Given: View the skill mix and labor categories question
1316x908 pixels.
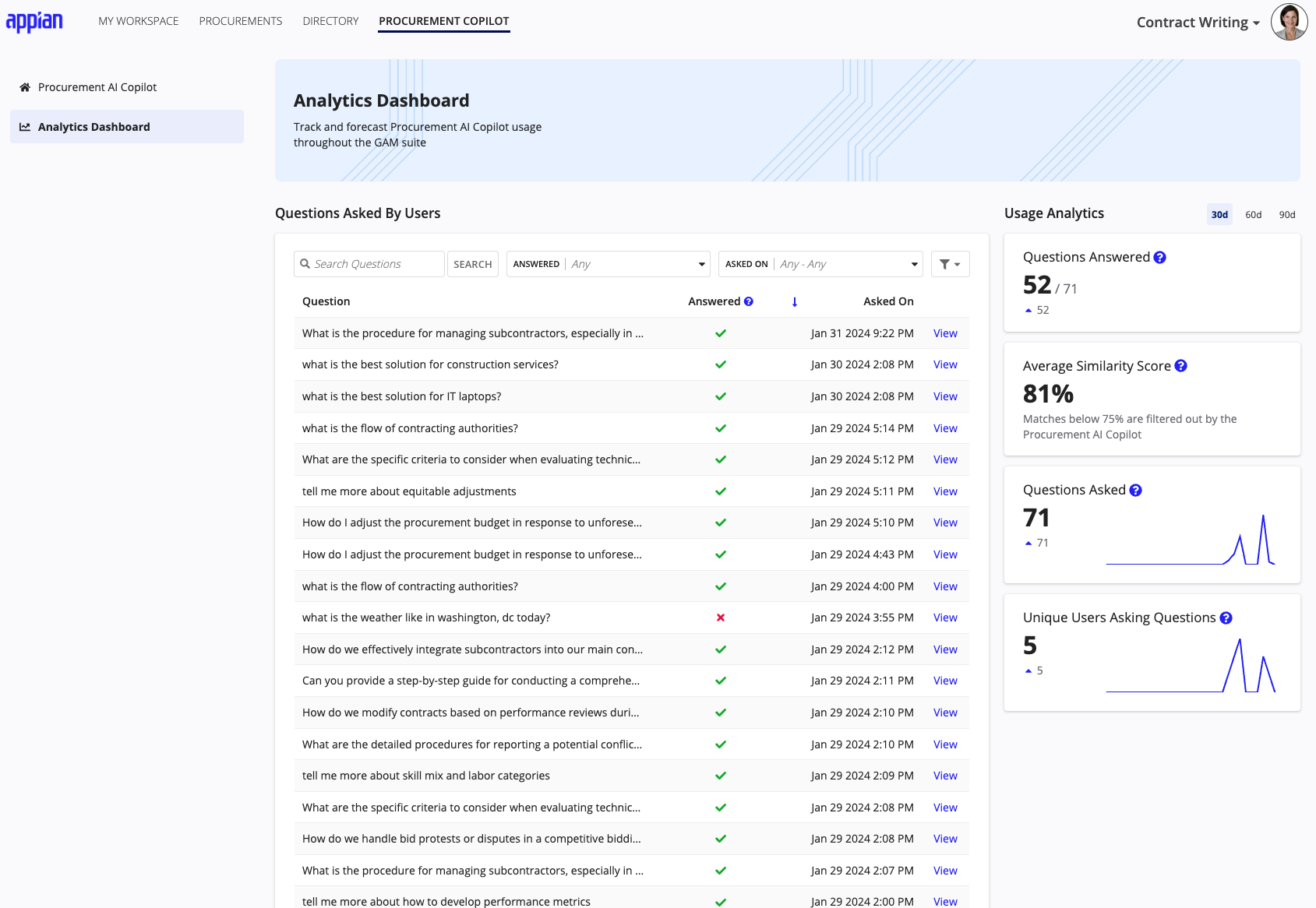Looking at the screenshot, I should 945,776.
